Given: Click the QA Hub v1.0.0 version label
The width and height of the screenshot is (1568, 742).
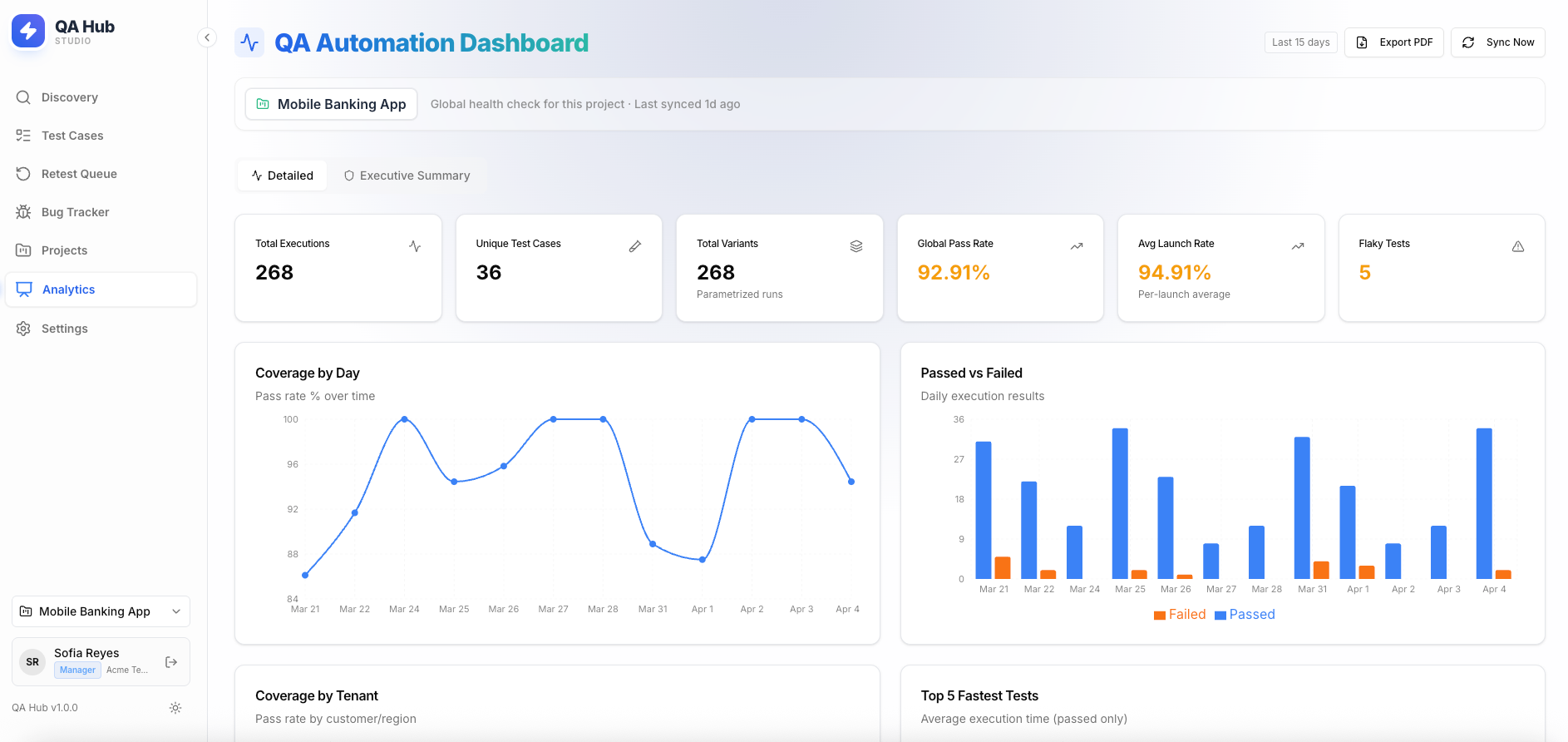Looking at the screenshot, I should 45,708.
